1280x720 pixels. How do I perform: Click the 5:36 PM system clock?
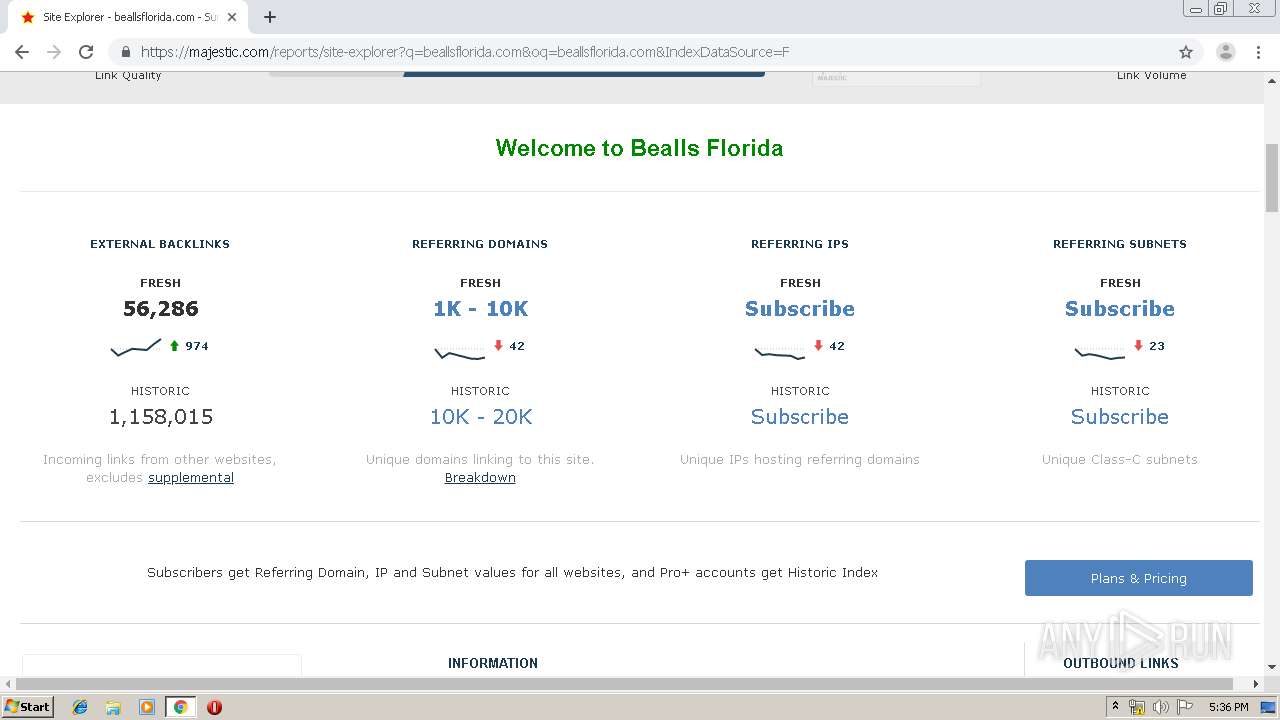(1228, 707)
